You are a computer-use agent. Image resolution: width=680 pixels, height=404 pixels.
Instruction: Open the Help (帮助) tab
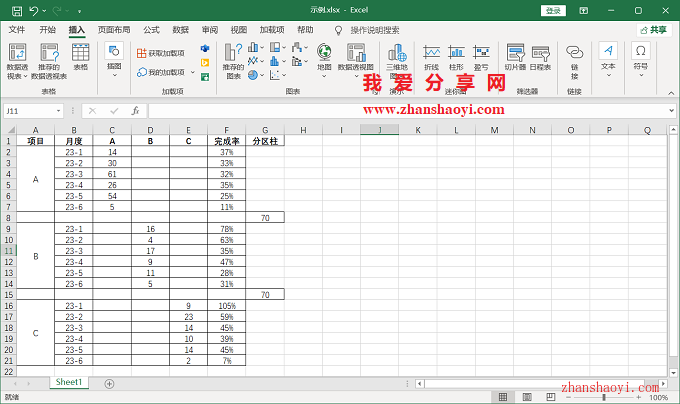point(305,30)
